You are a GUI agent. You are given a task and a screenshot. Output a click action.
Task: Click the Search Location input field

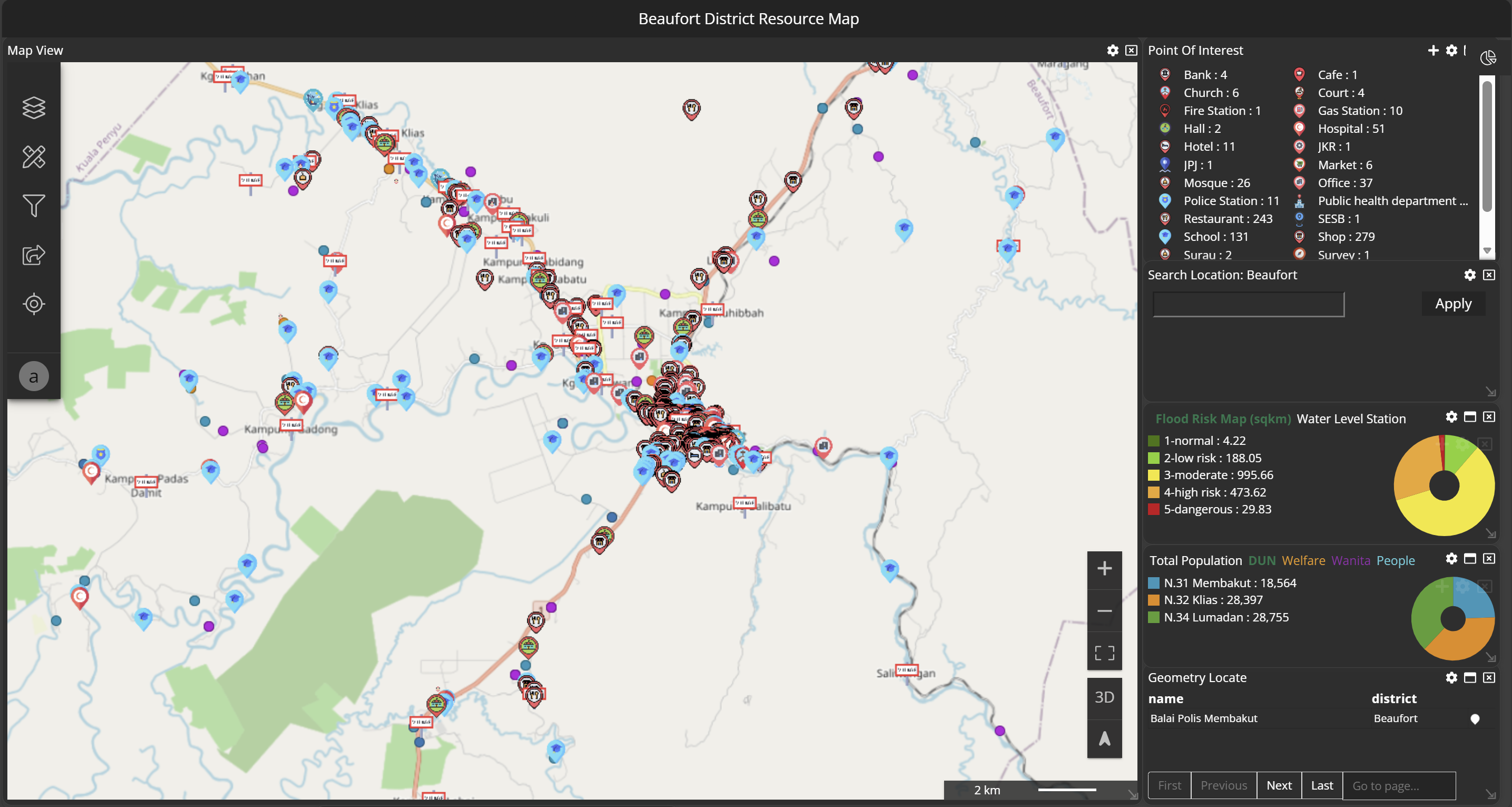point(1248,304)
